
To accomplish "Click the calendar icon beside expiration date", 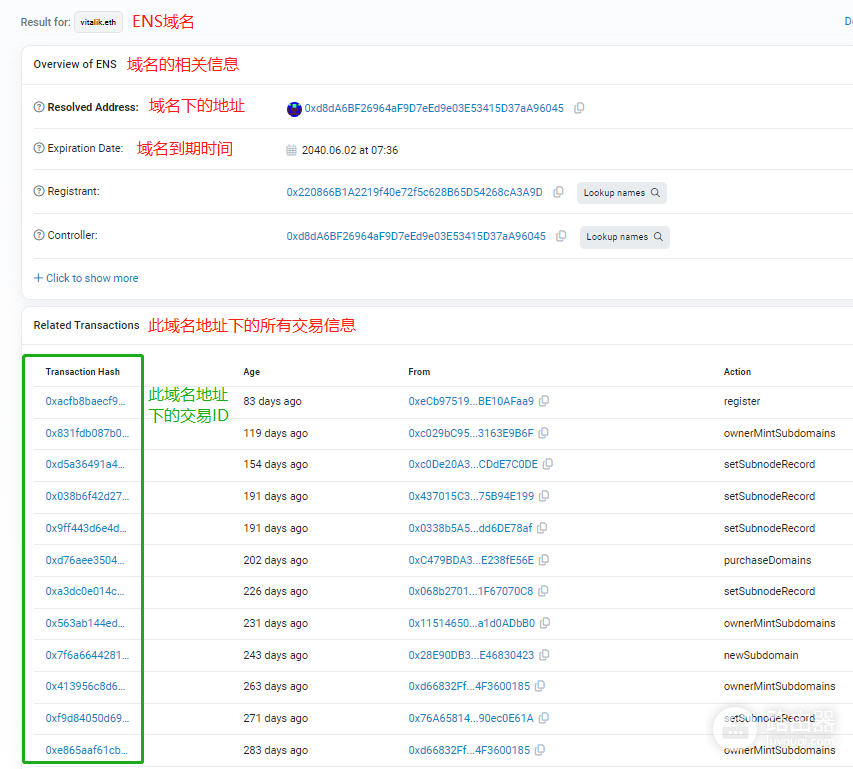I will (x=291, y=150).
